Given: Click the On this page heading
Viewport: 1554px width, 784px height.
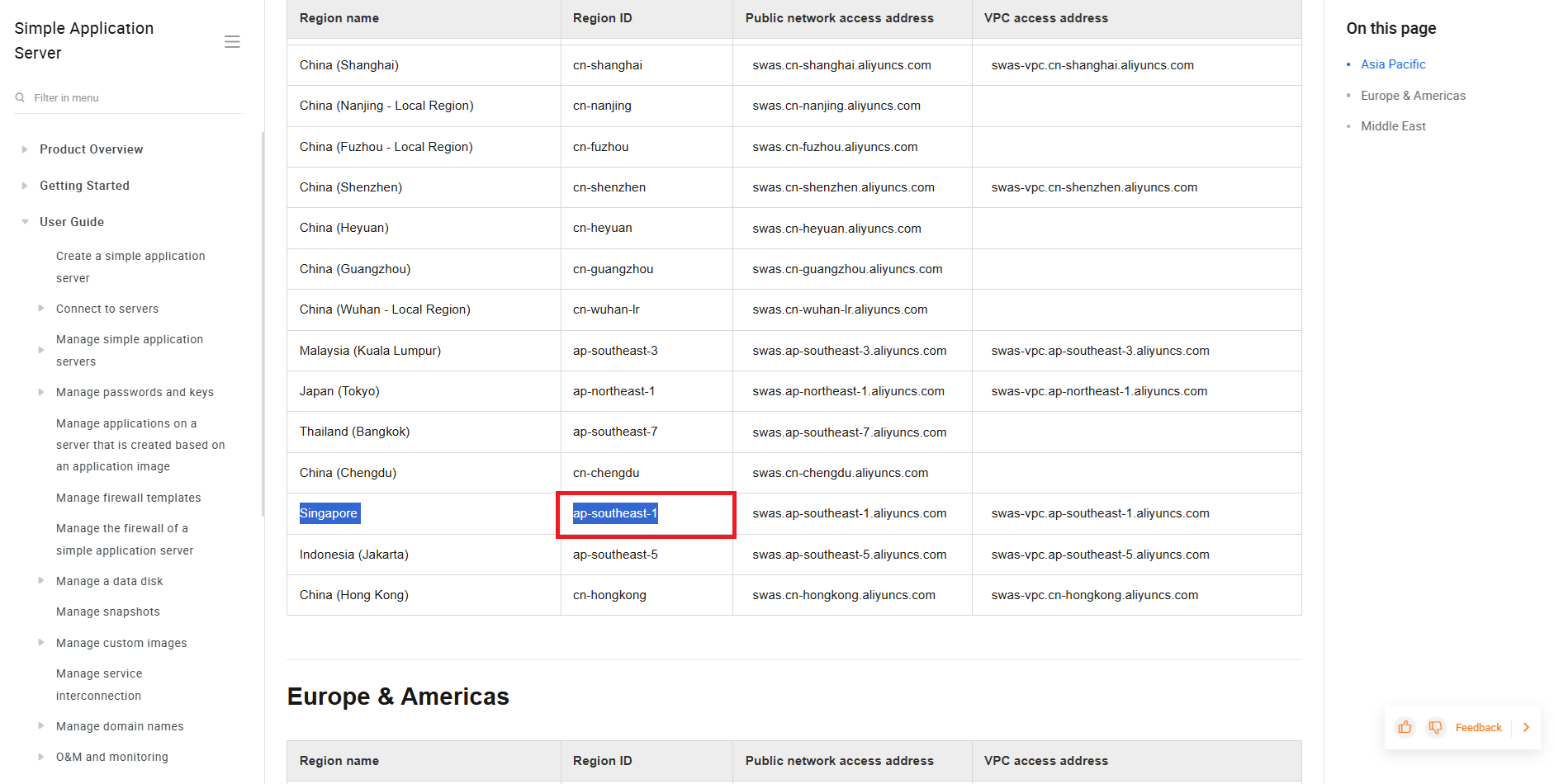Looking at the screenshot, I should coord(1391,28).
